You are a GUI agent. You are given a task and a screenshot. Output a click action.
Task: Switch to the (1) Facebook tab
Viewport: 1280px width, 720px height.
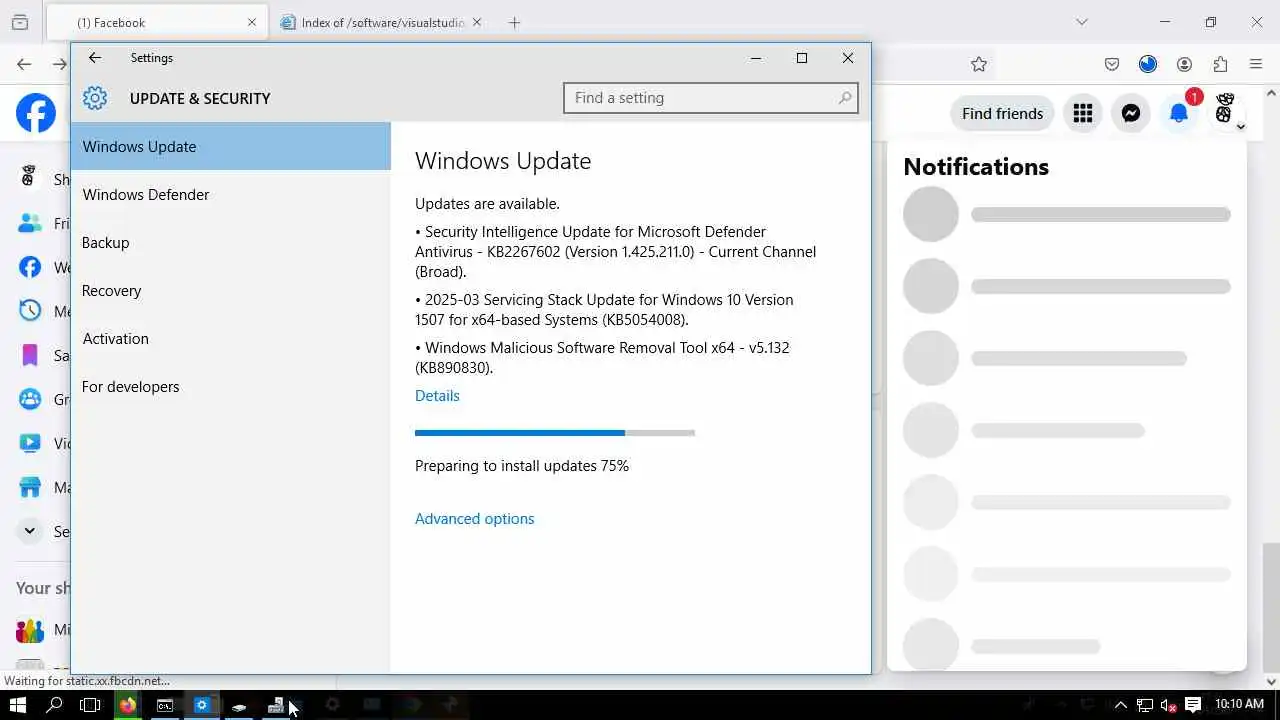tap(157, 22)
